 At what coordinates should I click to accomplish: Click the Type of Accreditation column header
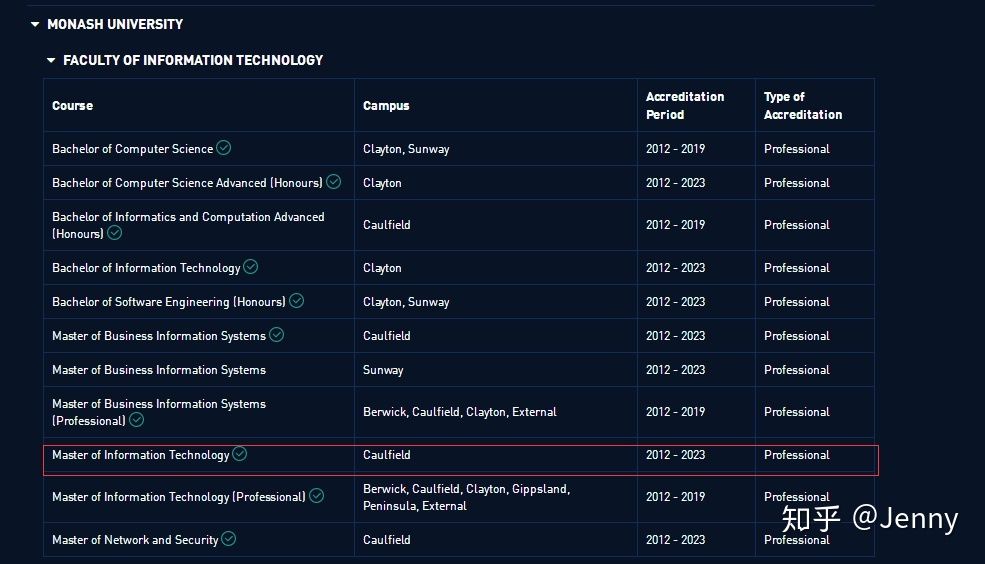point(803,106)
